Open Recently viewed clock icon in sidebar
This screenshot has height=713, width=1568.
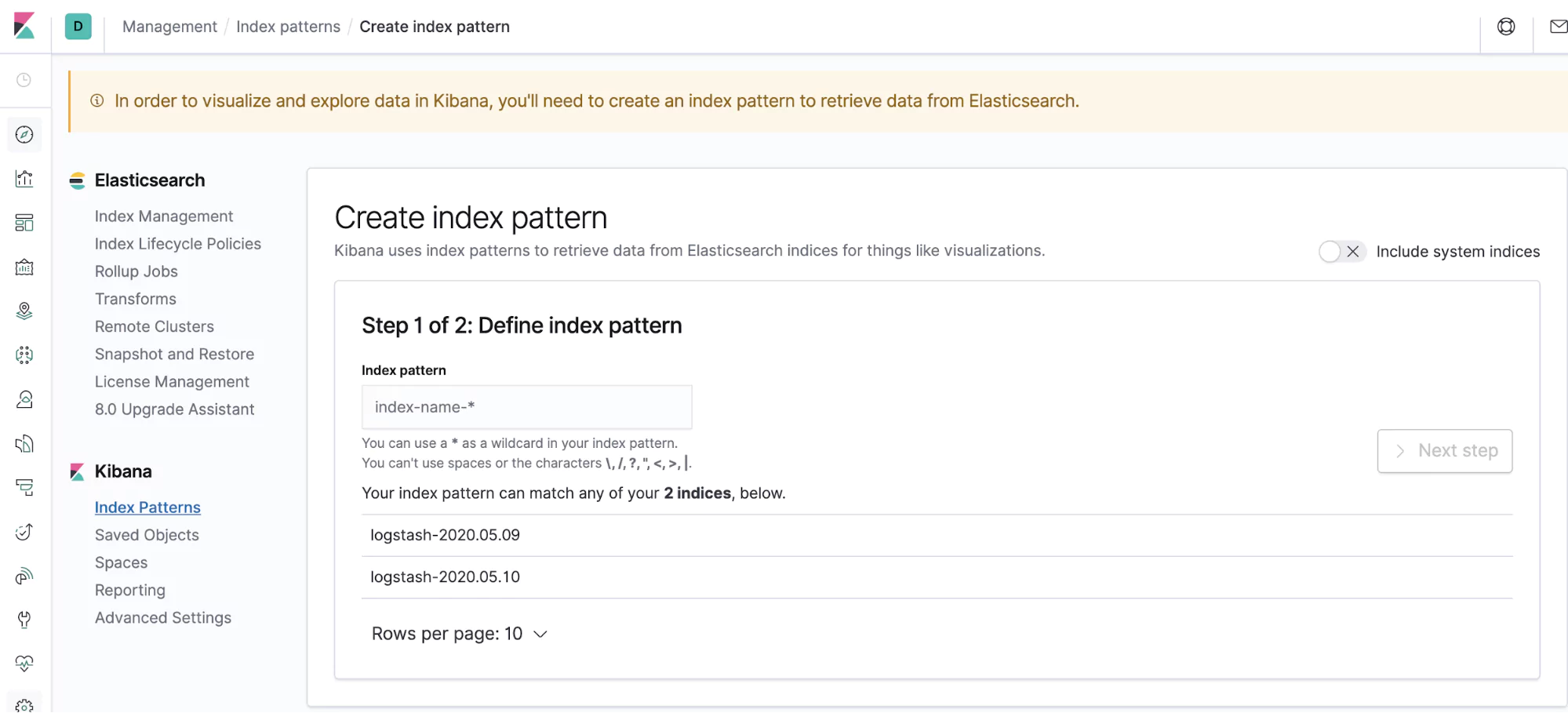coord(24,80)
